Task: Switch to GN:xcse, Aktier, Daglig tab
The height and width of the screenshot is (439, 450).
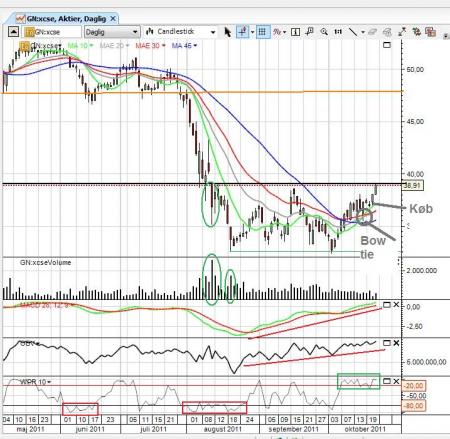Action: click(66, 19)
